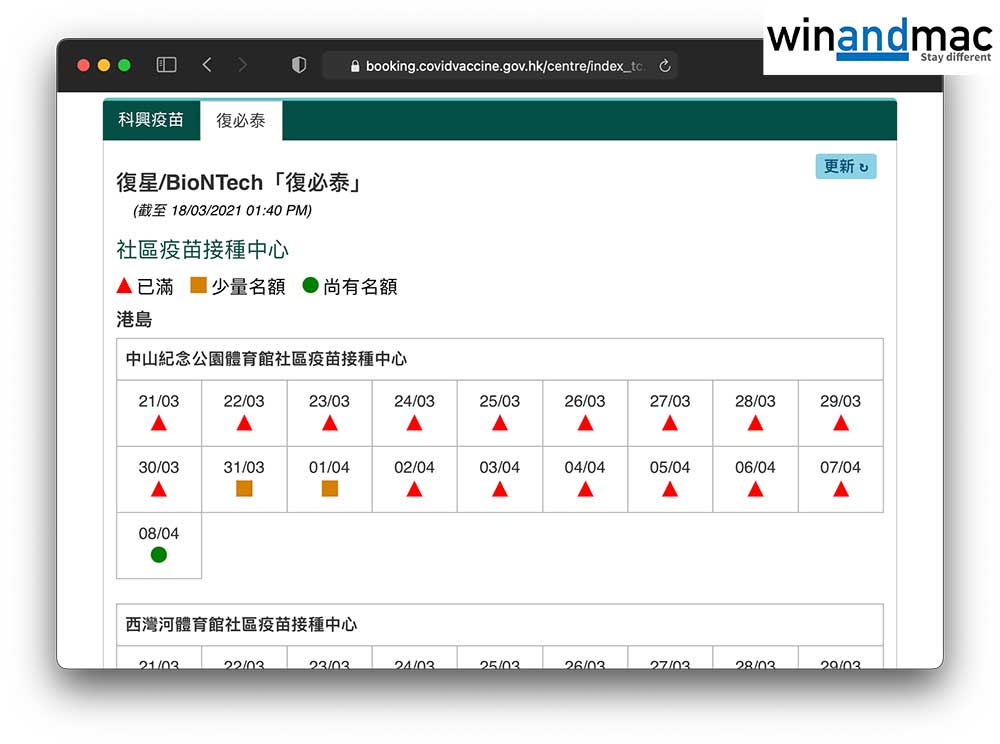
Task: Click the winandmac logo
Action: 878,40
